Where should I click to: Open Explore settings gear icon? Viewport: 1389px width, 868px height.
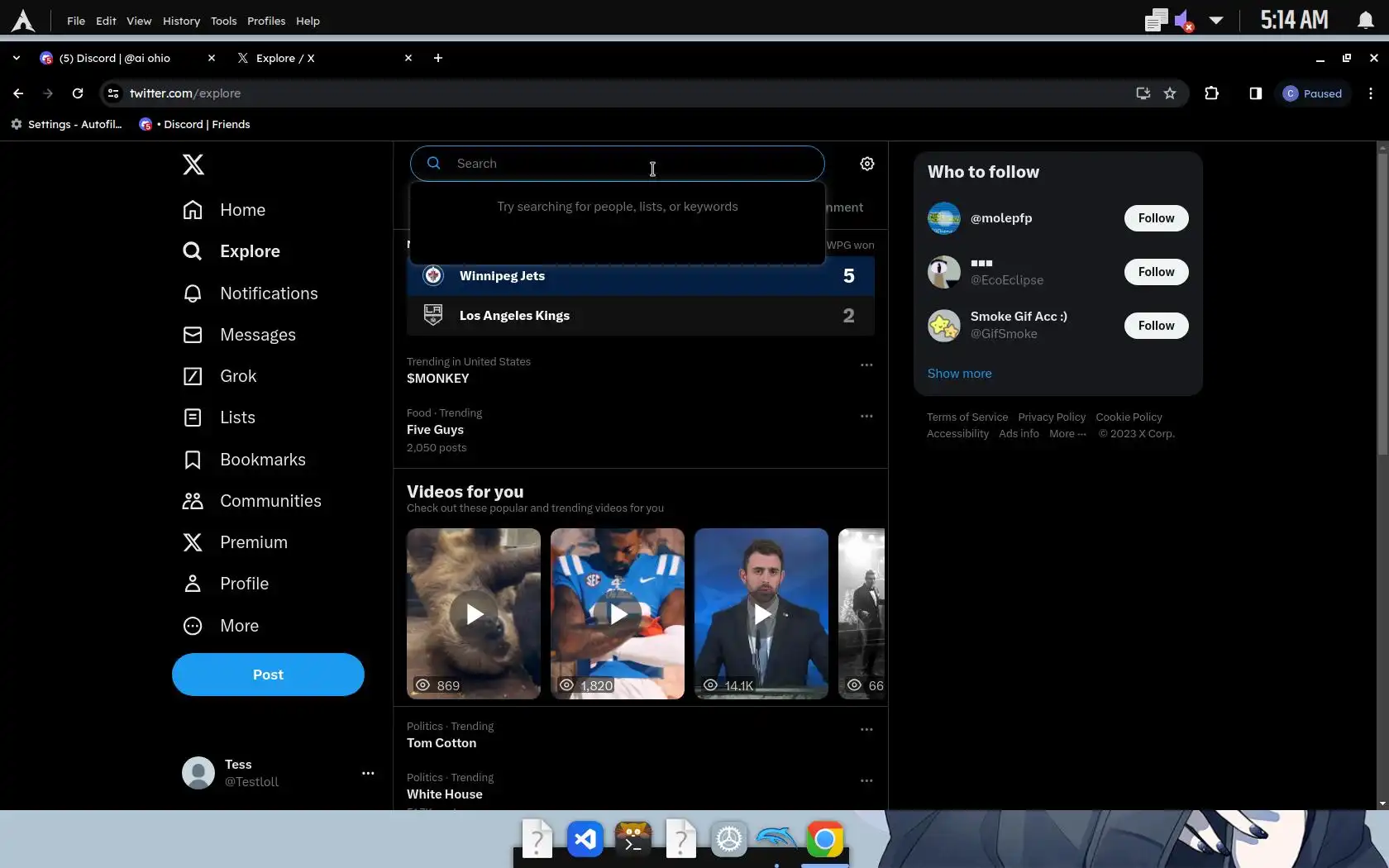click(x=867, y=164)
